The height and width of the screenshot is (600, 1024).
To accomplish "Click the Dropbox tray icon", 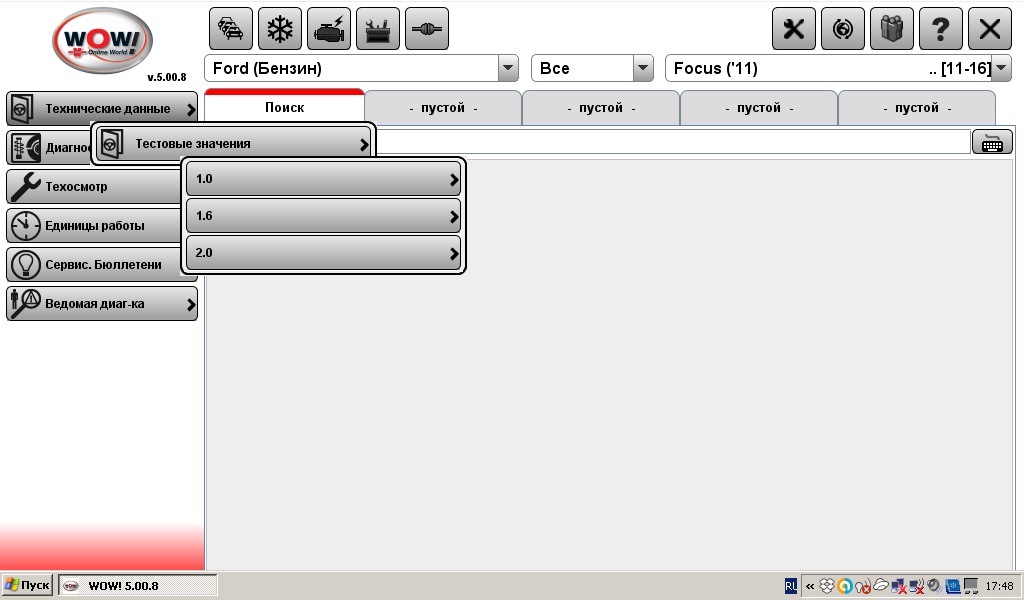I will 827,586.
